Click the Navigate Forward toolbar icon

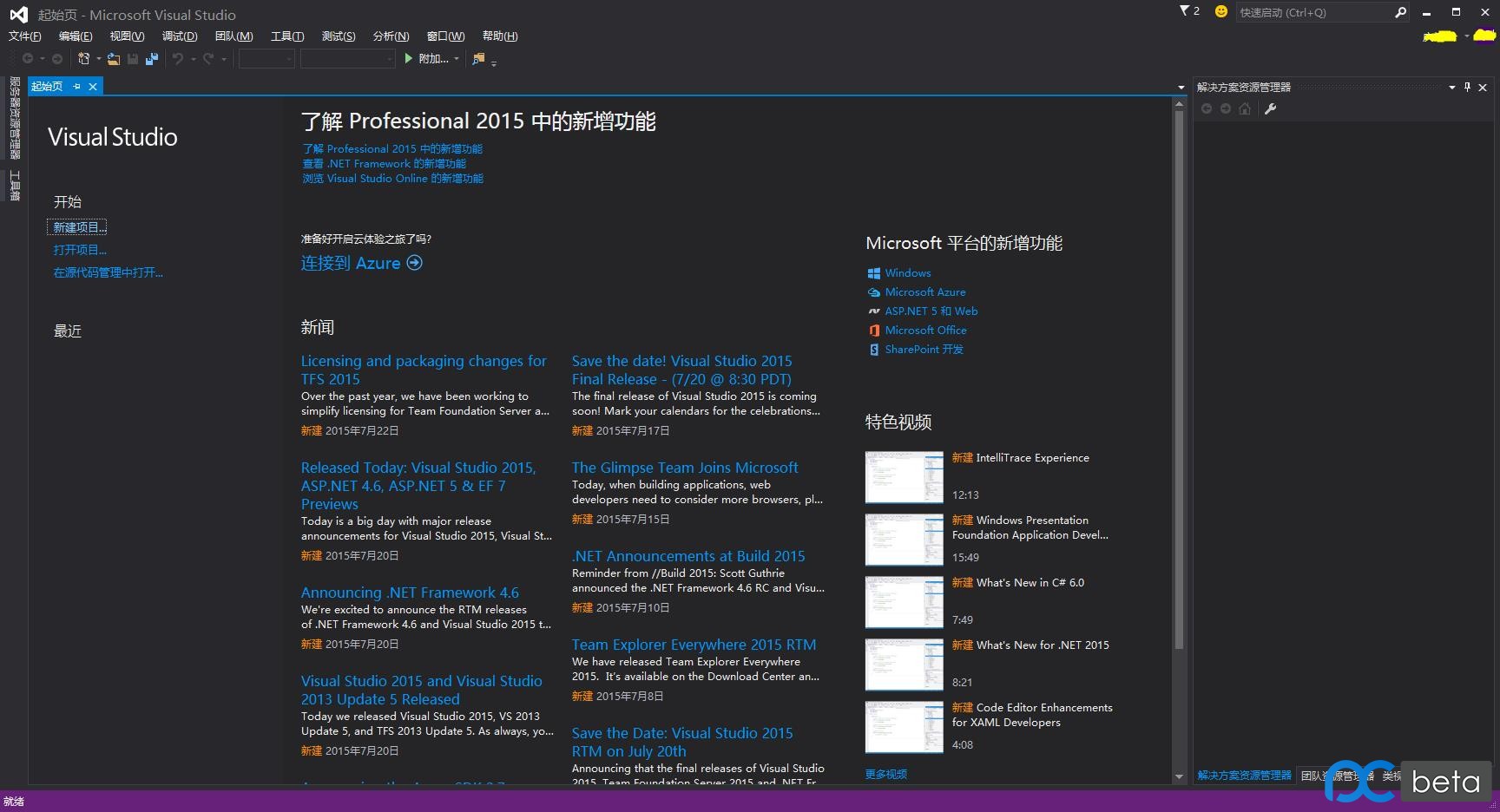[x=57, y=59]
